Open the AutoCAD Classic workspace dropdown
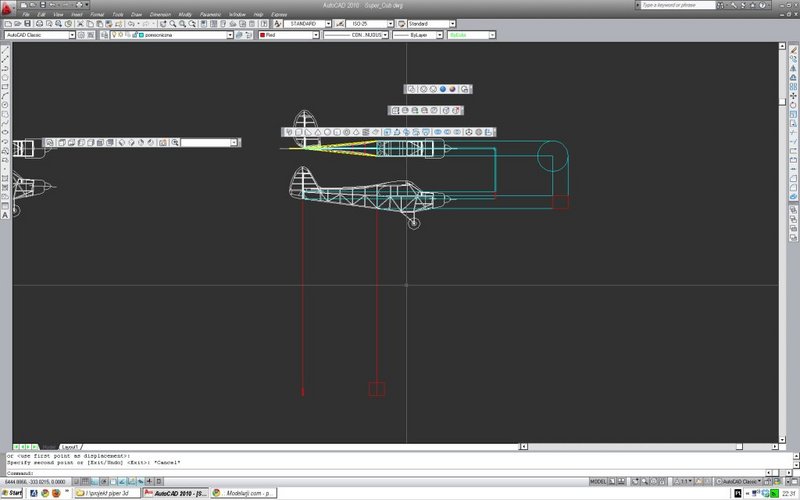Image resolution: width=800 pixels, height=500 pixels. click(x=40, y=35)
